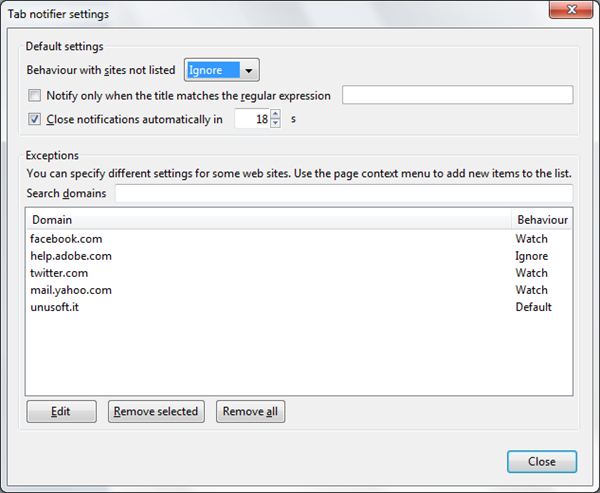Screen dimensions: 600x493
Task: Increase auto-close seconds with up arrow
Action: tap(275, 114)
